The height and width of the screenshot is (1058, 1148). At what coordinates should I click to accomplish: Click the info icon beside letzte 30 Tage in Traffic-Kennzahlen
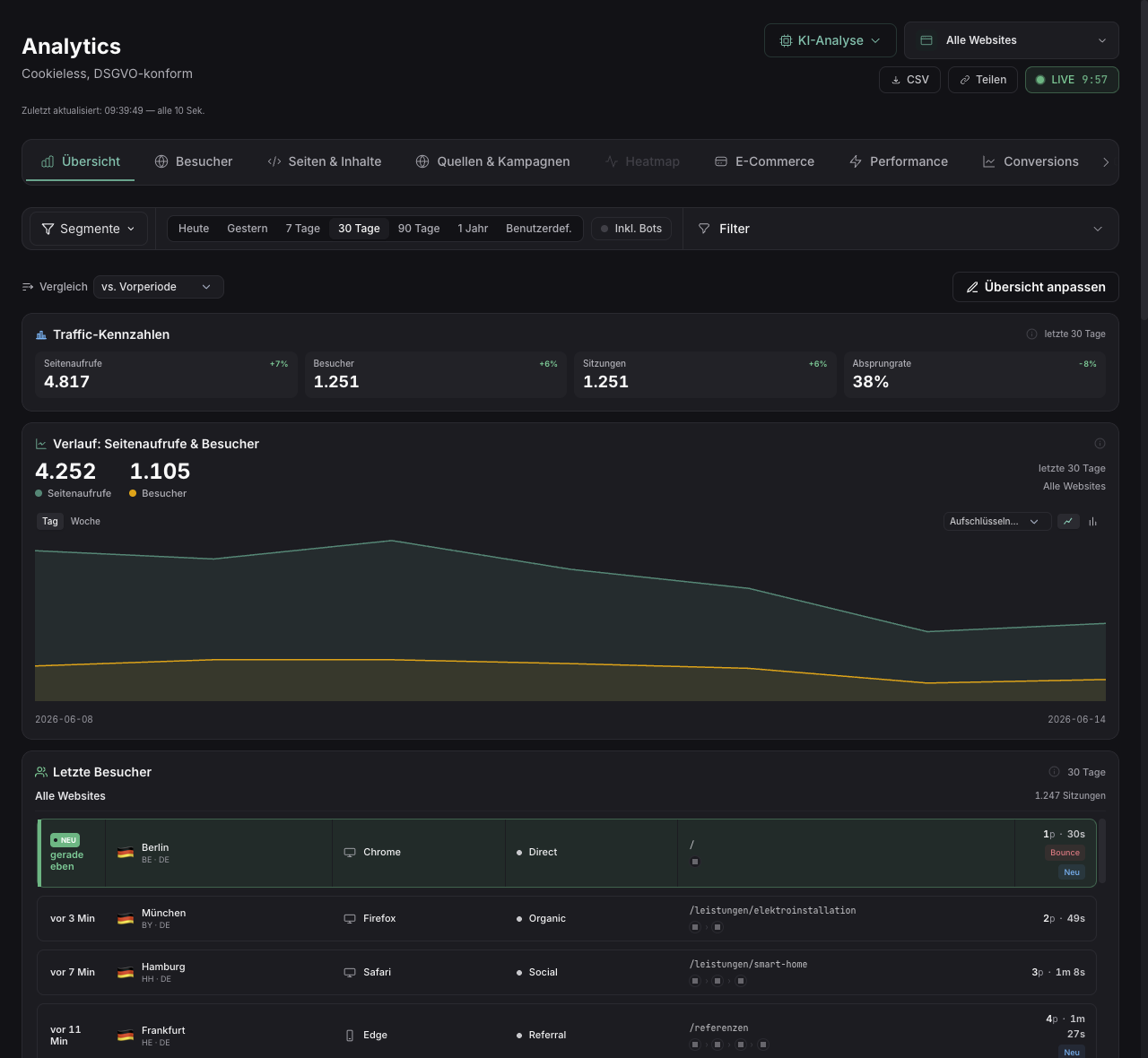tap(1031, 334)
